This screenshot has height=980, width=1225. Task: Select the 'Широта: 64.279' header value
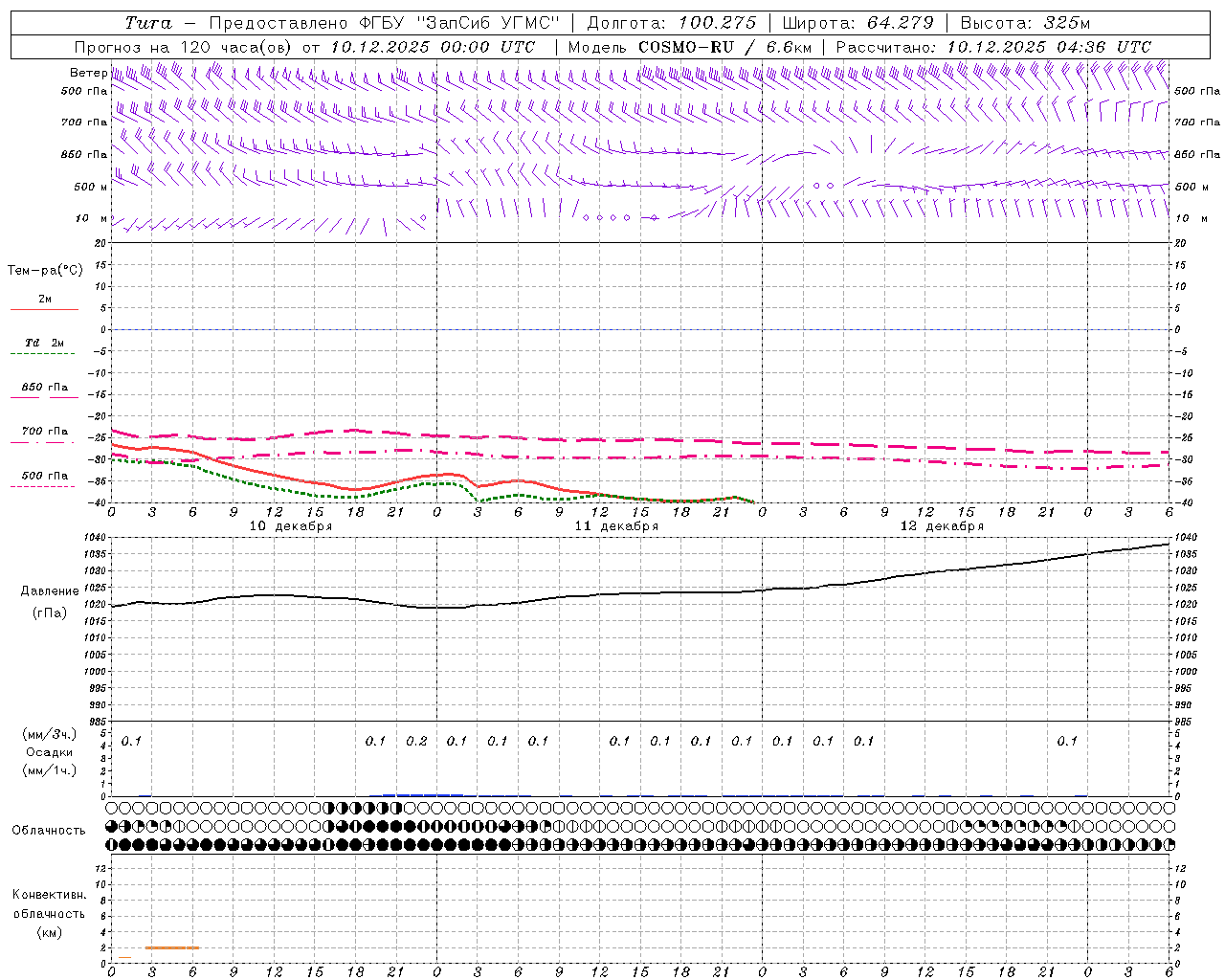857,23
